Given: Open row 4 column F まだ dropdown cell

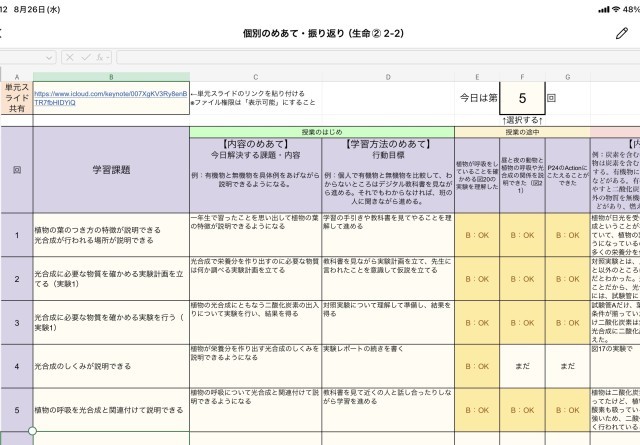Looking at the screenshot, I should (522, 366).
